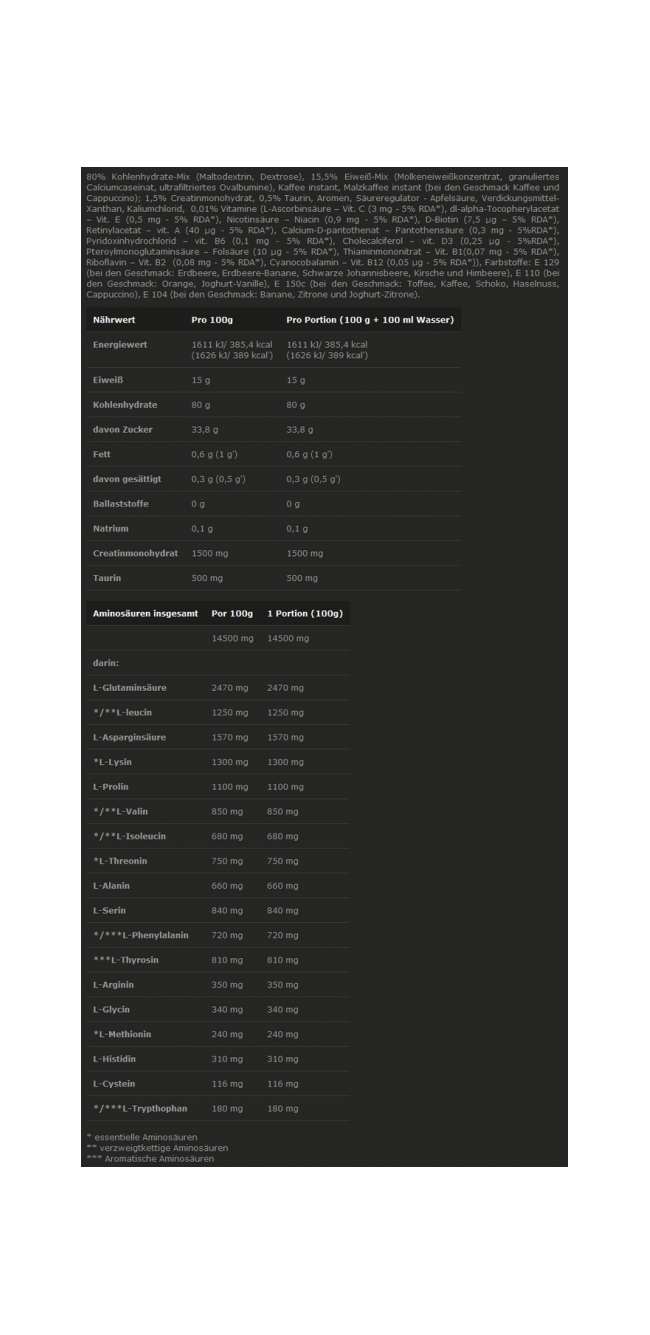The image size is (650, 1335).
Task: Click the 2470 mg value under 'Por 100g'
Action: 230,688
